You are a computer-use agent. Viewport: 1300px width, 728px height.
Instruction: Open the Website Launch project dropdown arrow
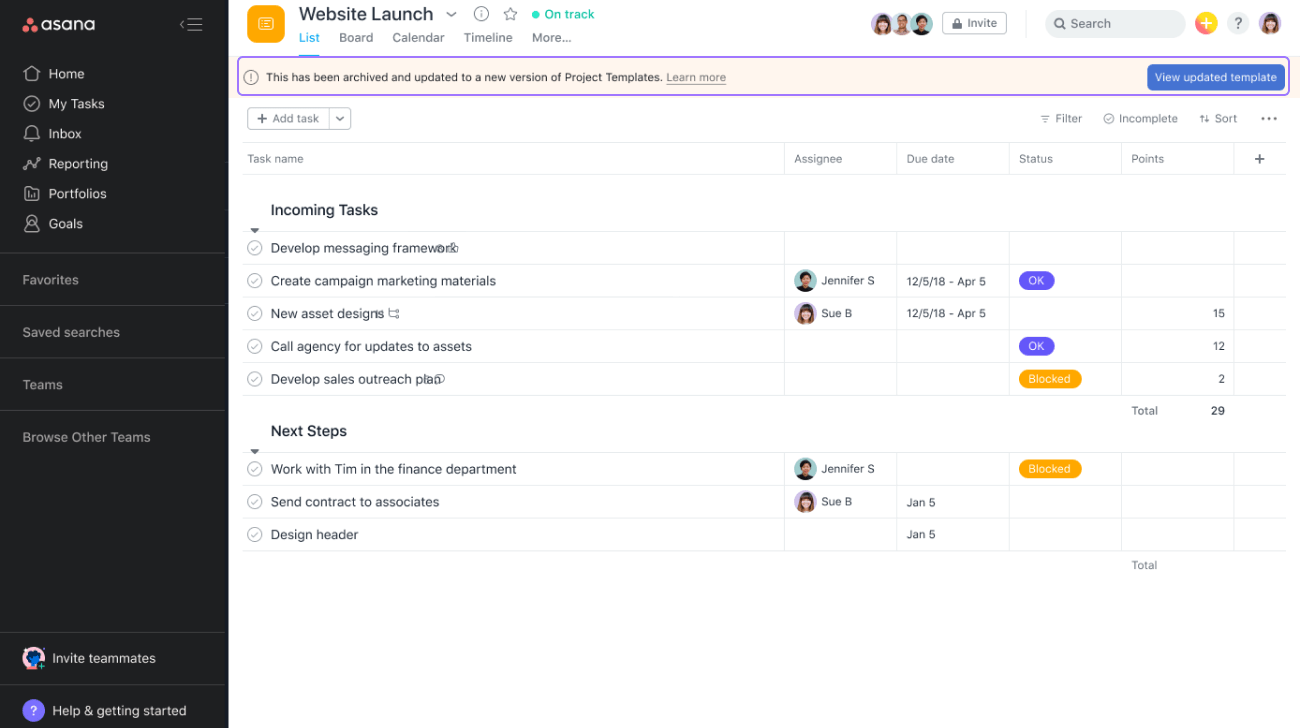(451, 14)
